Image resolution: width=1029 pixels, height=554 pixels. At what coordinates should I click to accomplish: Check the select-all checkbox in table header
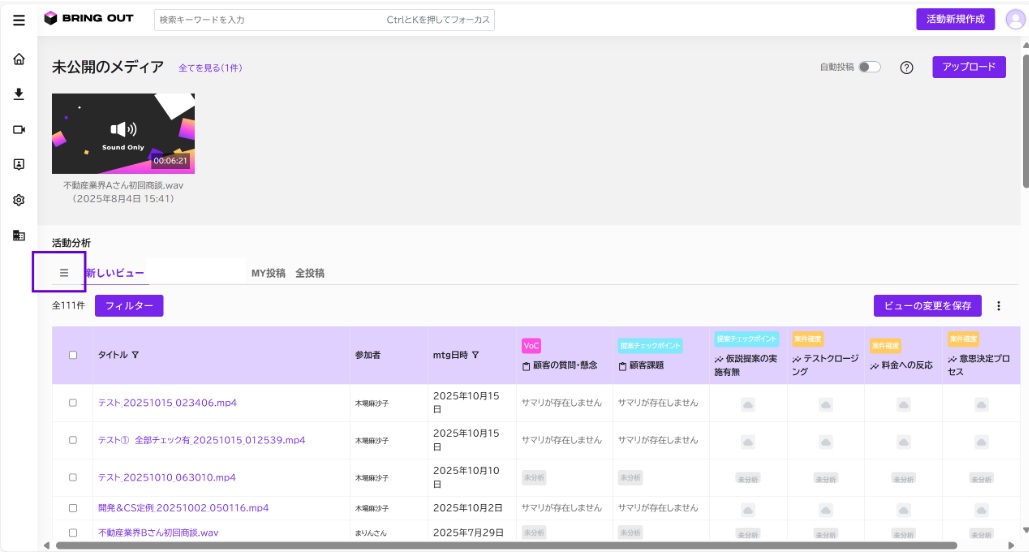(x=73, y=355)
